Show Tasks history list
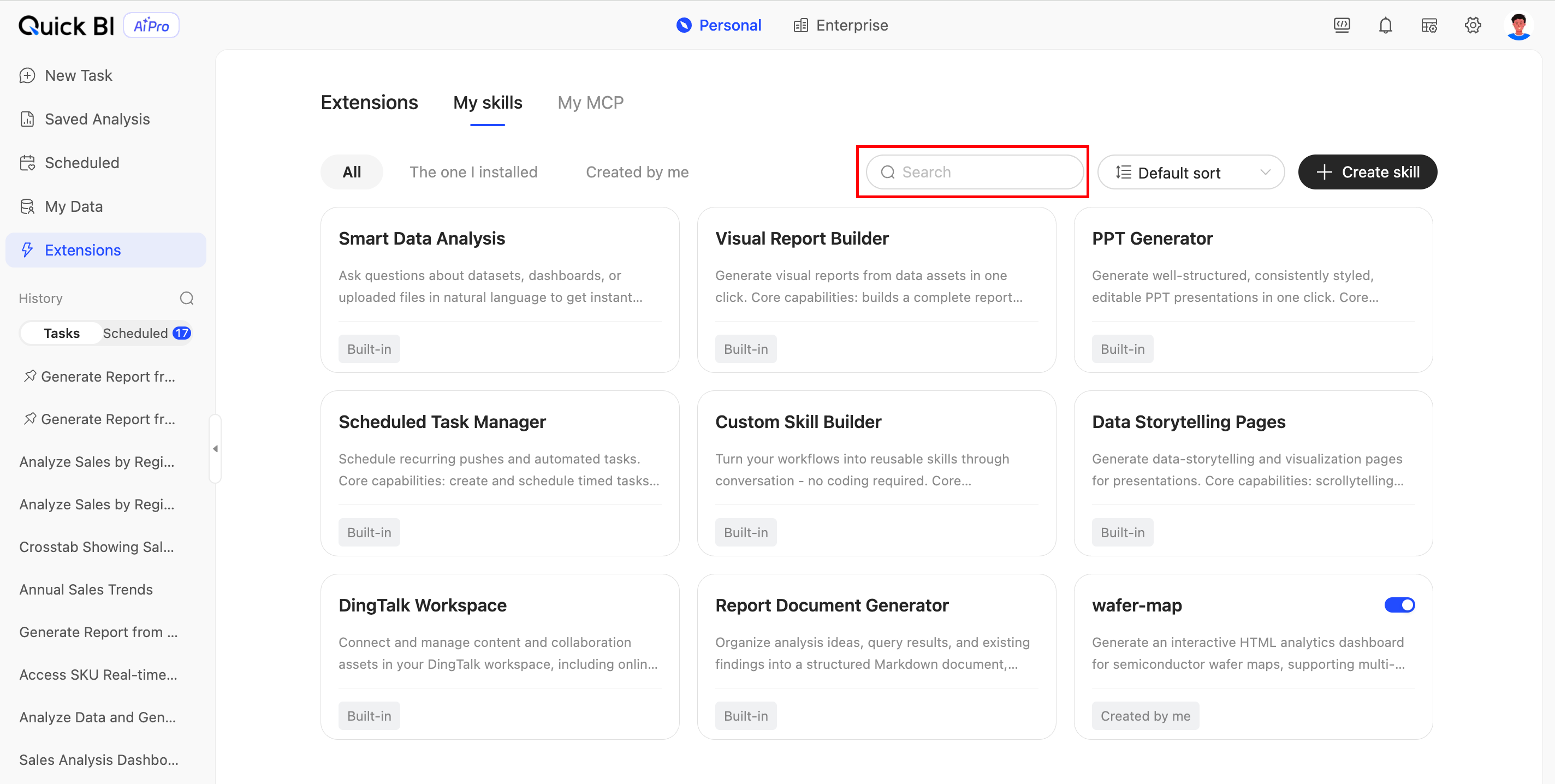 (62, 333)
